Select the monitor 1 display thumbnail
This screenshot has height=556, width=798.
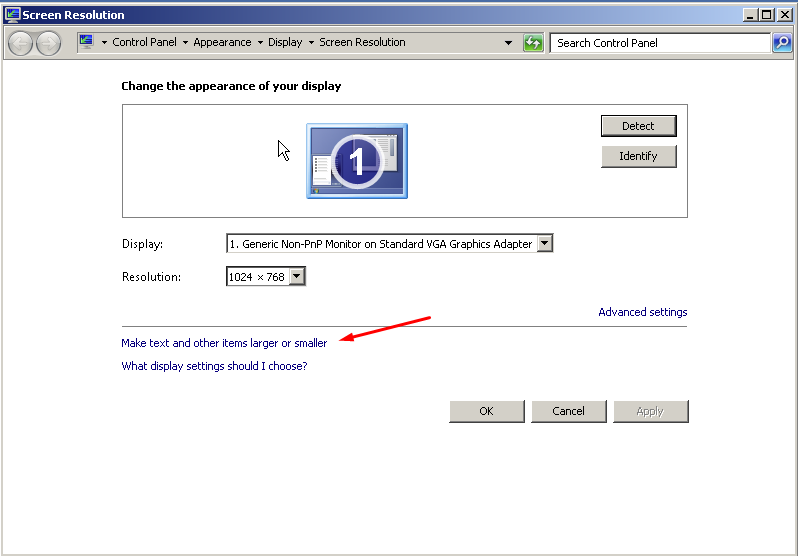(x=357, y=158)
